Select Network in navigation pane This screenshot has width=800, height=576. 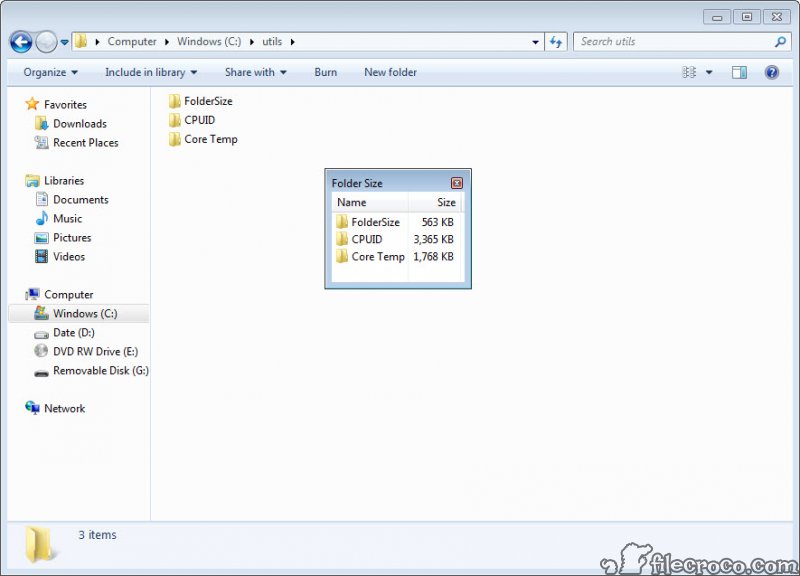coord(64,409)
